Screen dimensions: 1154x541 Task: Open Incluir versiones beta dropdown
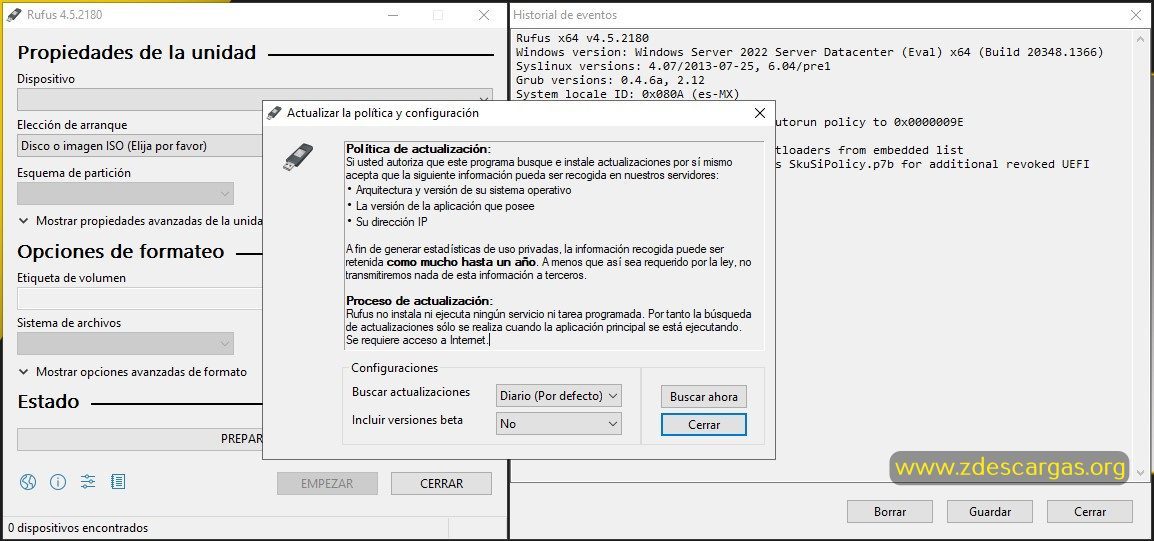point(559,423)
